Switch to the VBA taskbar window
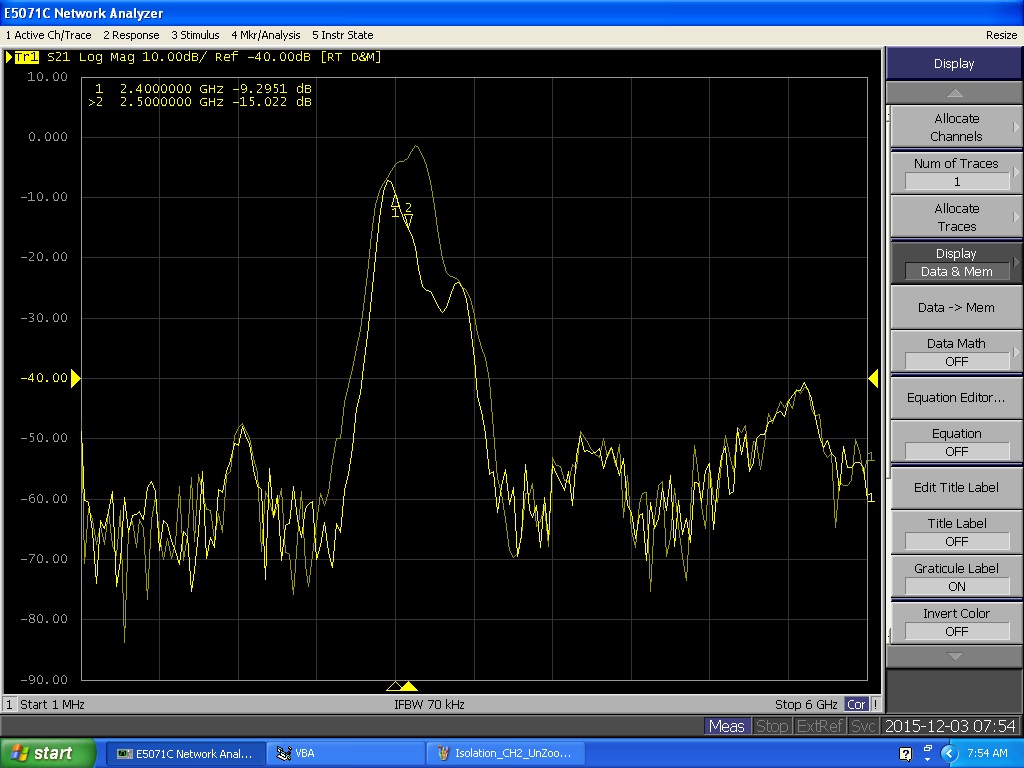Viewport: 1024px width, 768px height. click(346, 754)
